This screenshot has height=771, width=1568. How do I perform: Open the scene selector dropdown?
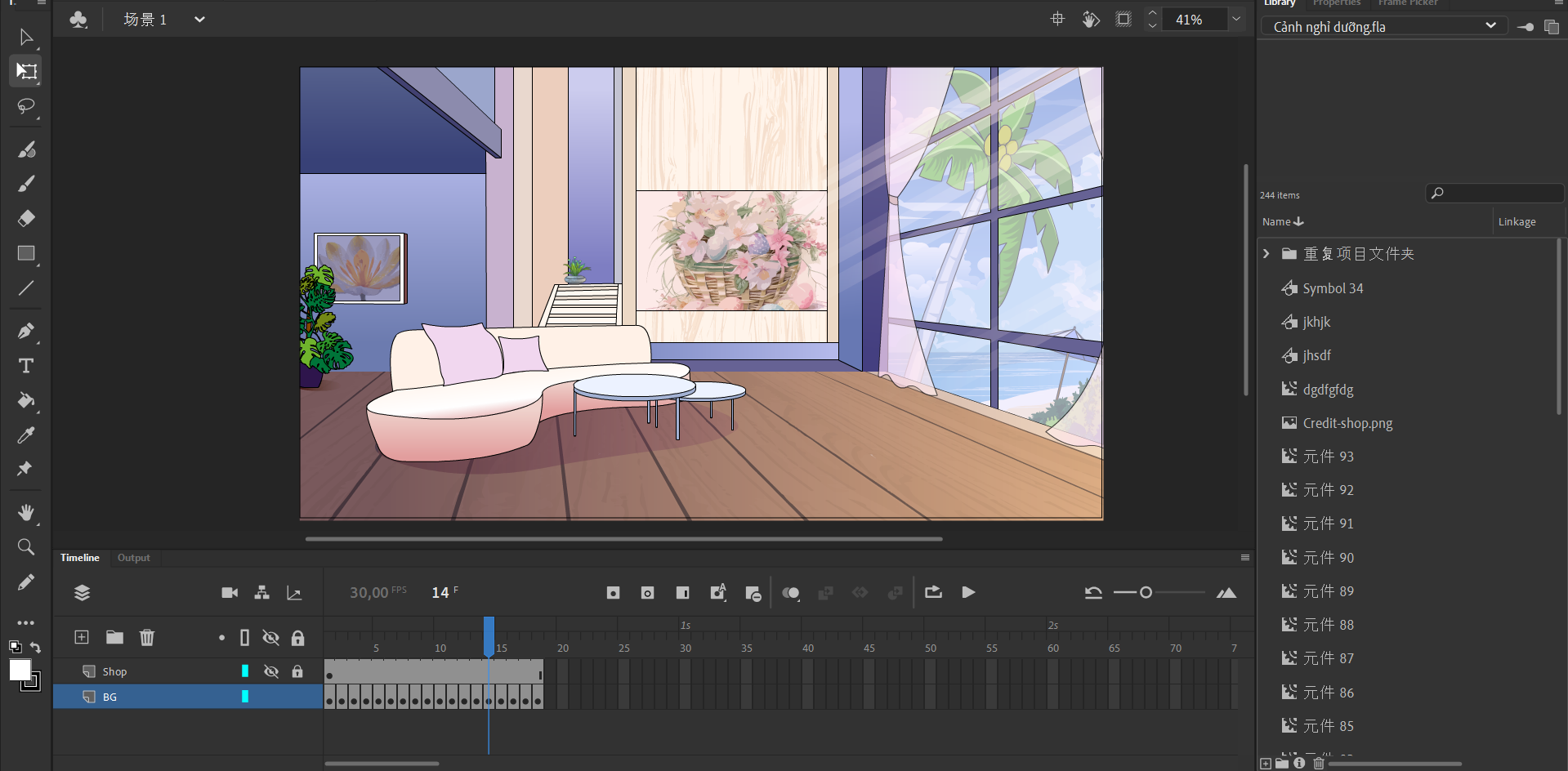click(x=199, y=20)
